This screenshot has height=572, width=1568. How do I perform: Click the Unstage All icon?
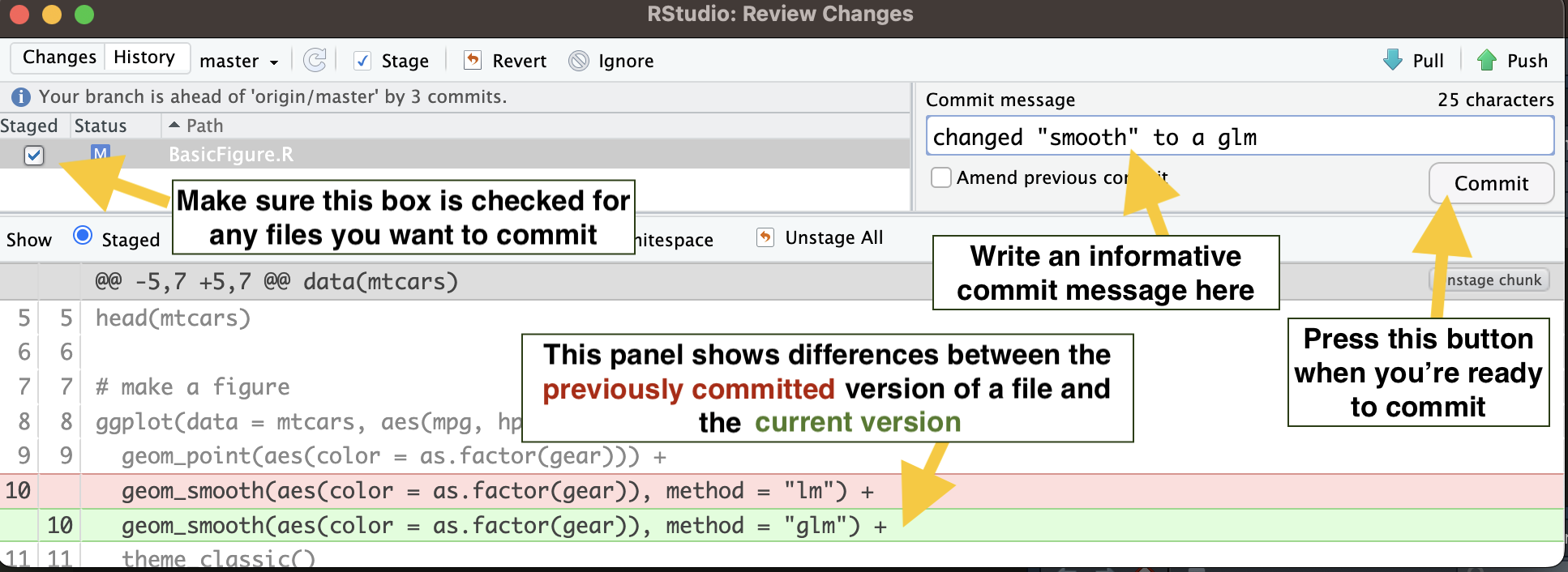(x=765, y=237)
